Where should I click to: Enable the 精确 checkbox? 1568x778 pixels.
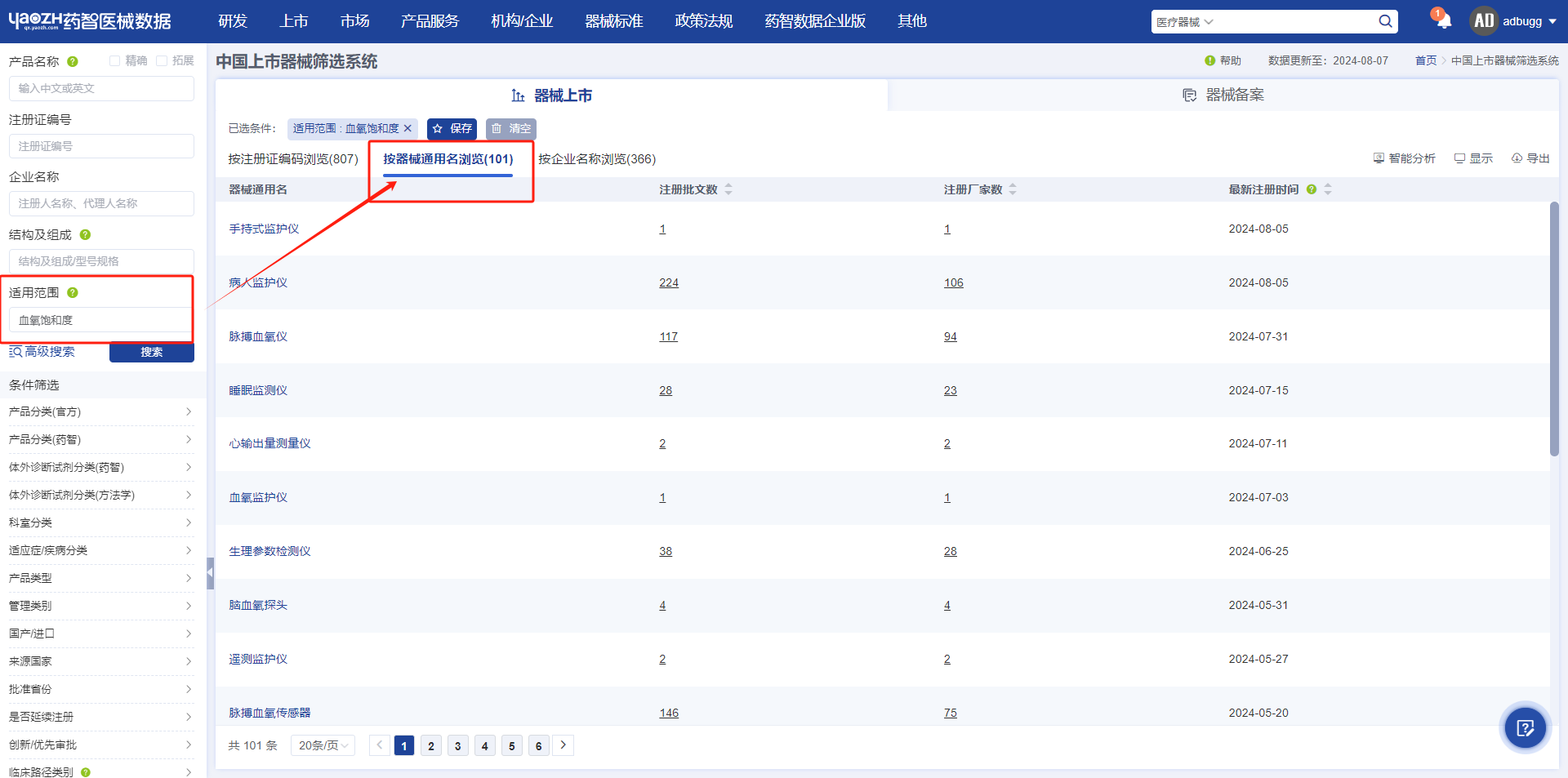[x=114, y=61]
